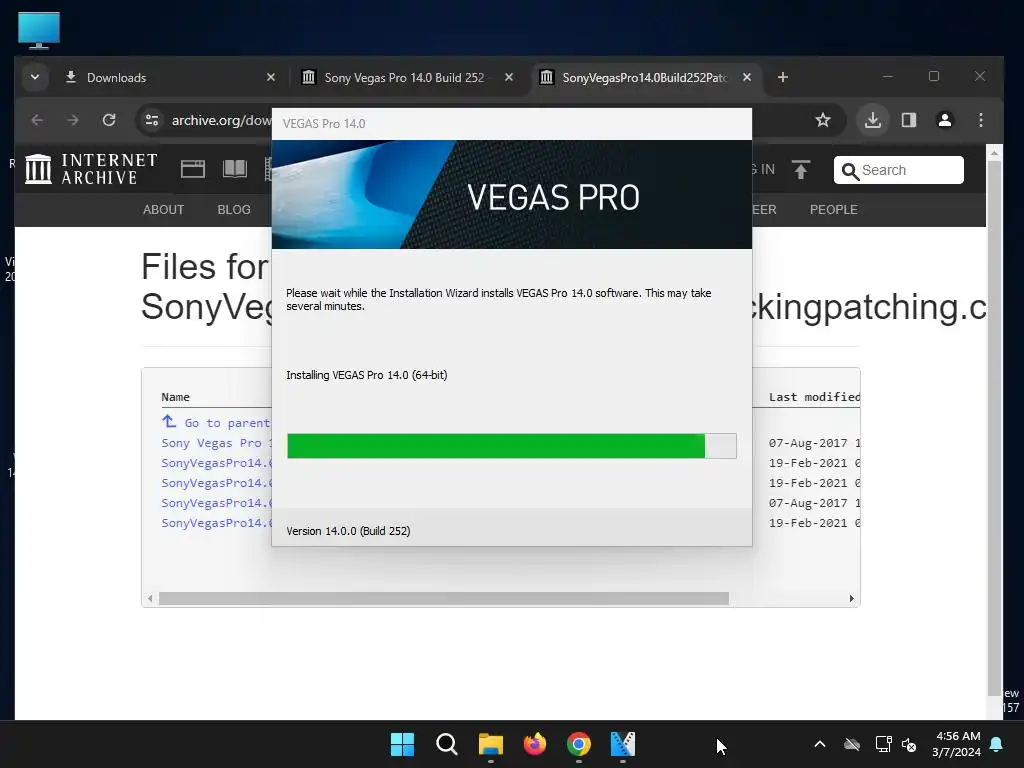This screenshot has height=768, width=1024.
Task: Click right arrow of file listing scrollbar
Action: click(x=851, y=598)
